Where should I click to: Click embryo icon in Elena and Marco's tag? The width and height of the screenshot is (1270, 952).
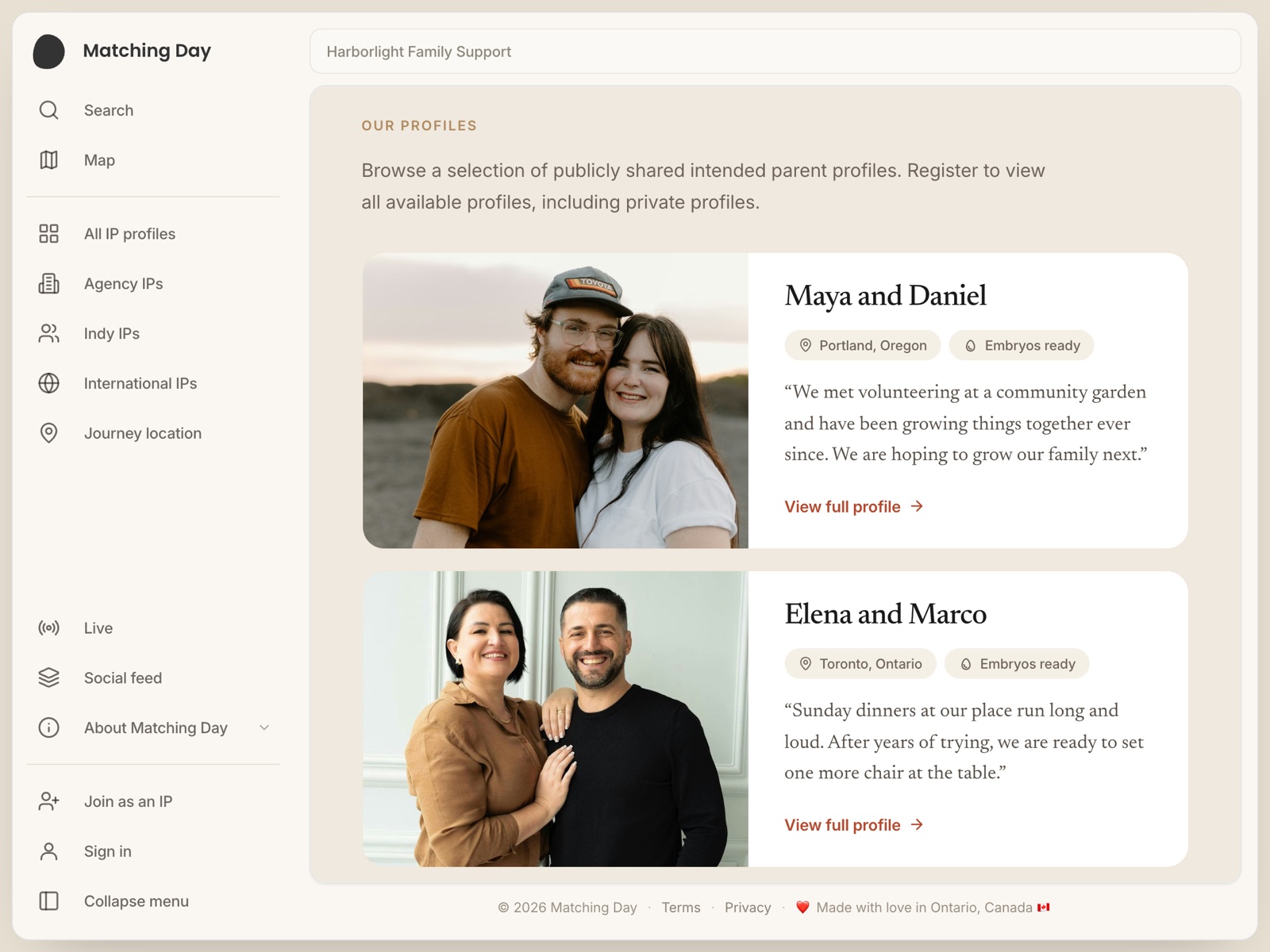click(965, 663)
